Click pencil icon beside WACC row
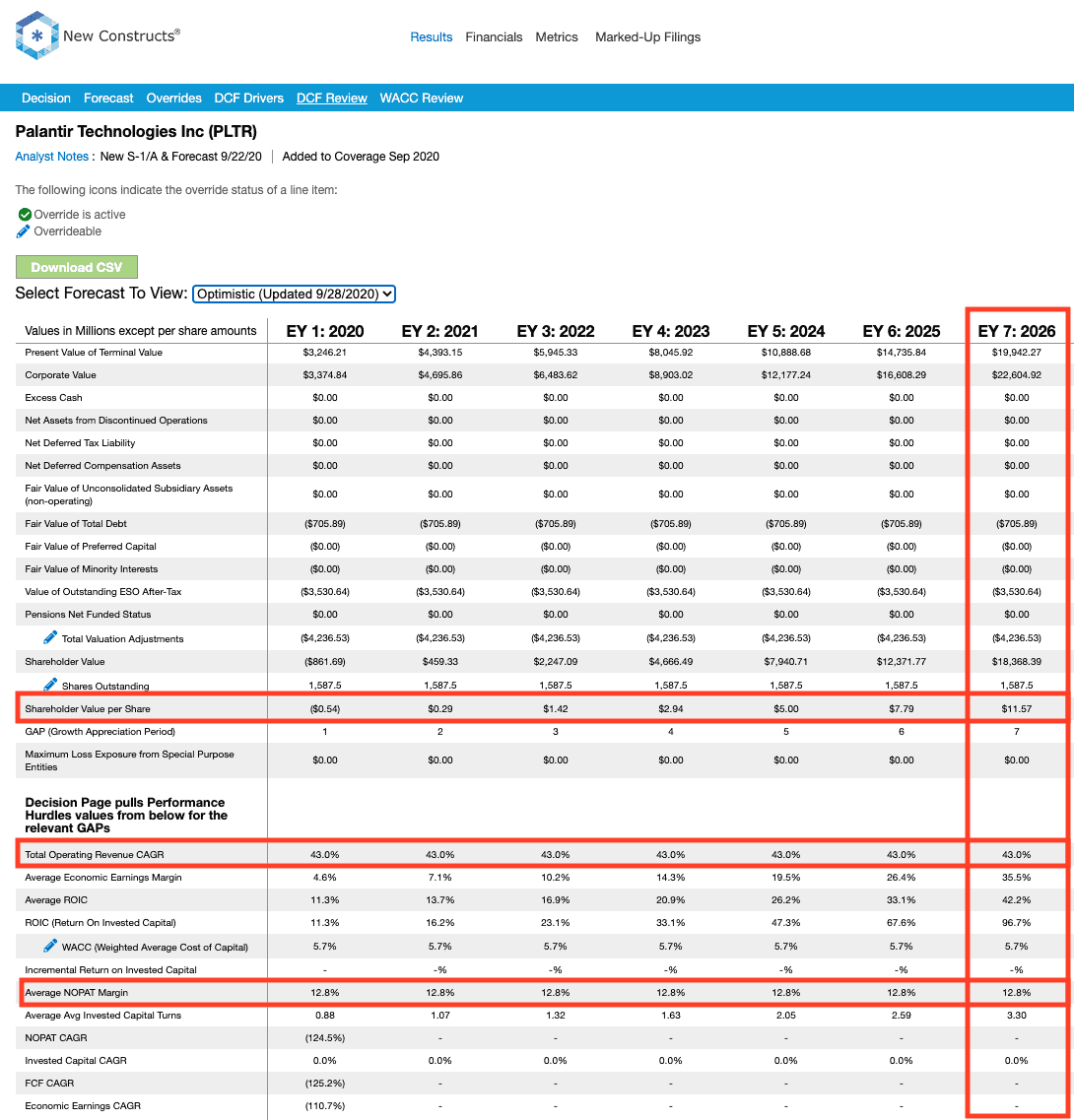Viewport: 1074px width, 1120px height. 50,946
